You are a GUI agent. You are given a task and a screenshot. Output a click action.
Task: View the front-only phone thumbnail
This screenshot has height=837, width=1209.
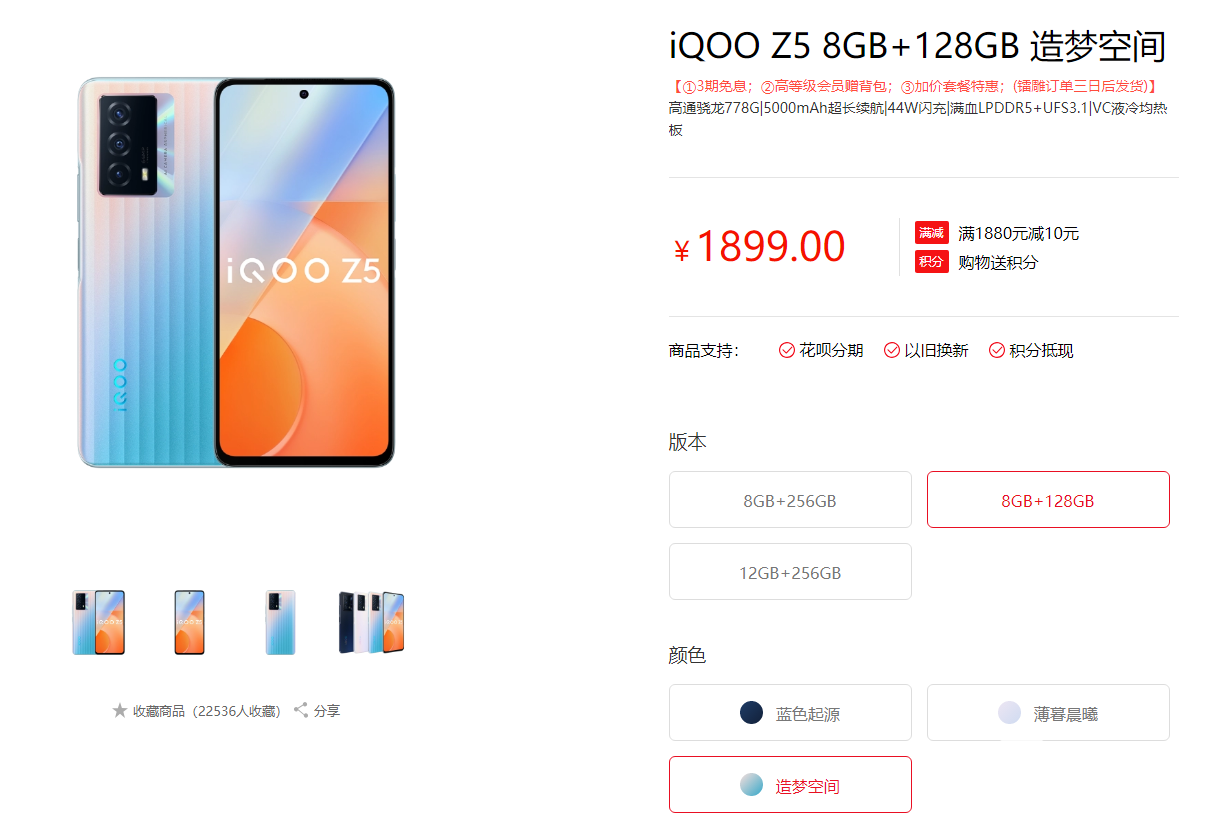click(189, 623)
